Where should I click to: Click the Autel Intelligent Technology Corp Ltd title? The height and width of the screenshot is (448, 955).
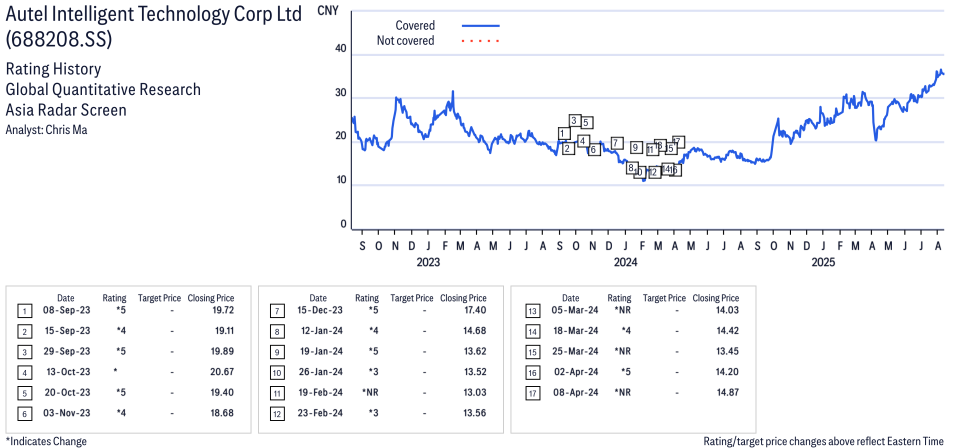pyautogui.click(x=153, y=15)
